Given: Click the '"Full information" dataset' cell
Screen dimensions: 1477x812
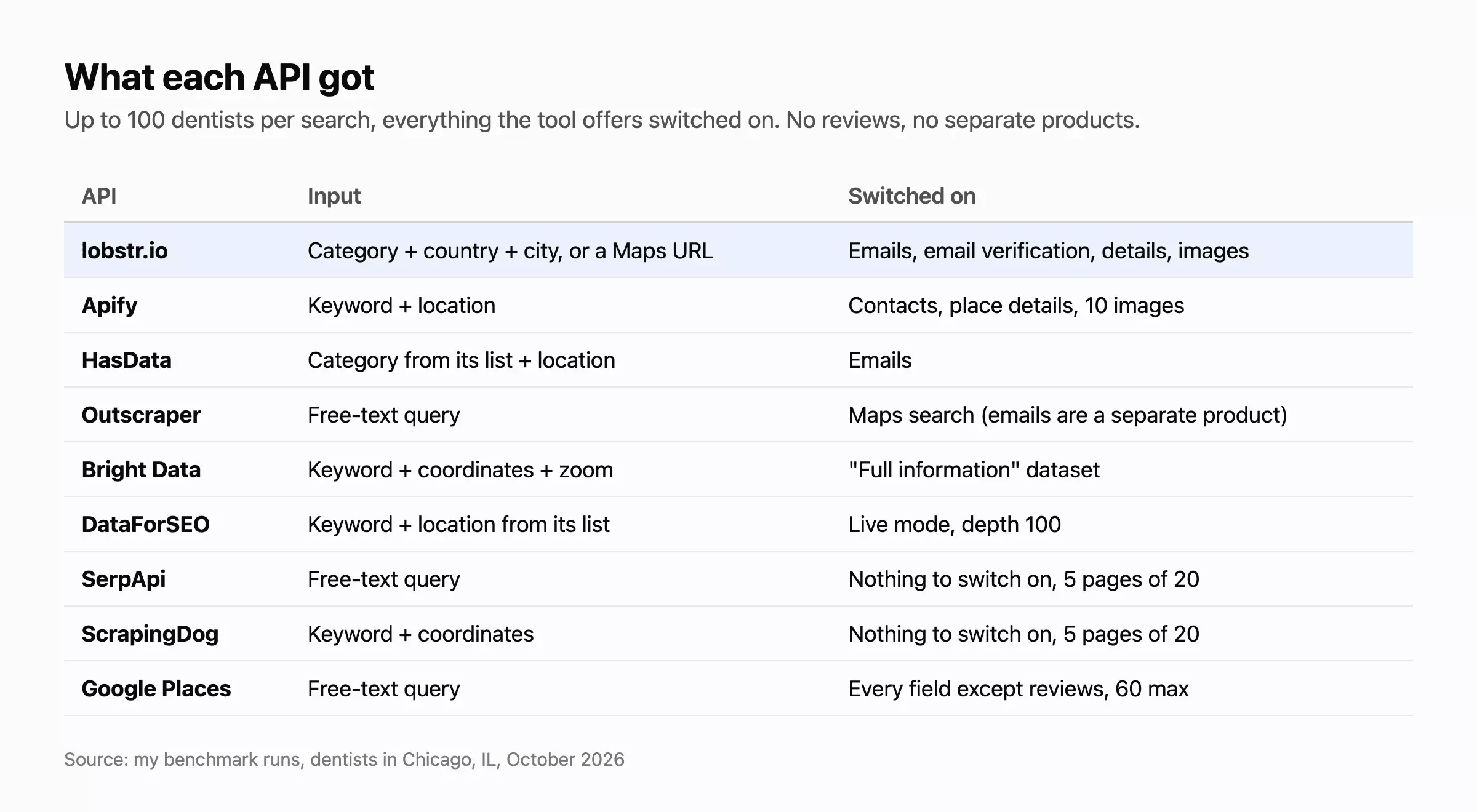Looking at the screenshot, I should (974, 469).
